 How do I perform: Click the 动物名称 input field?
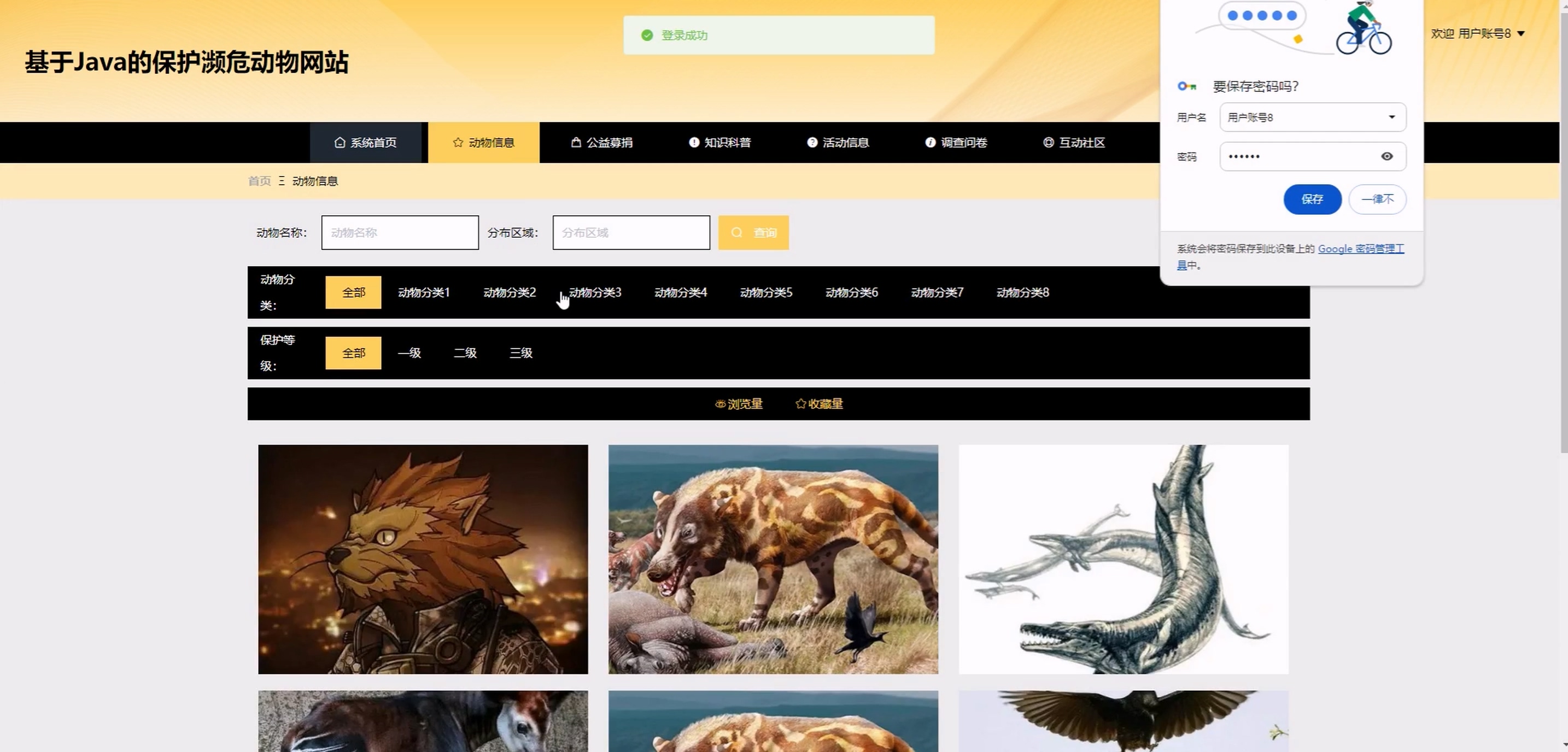click(399, 232)
